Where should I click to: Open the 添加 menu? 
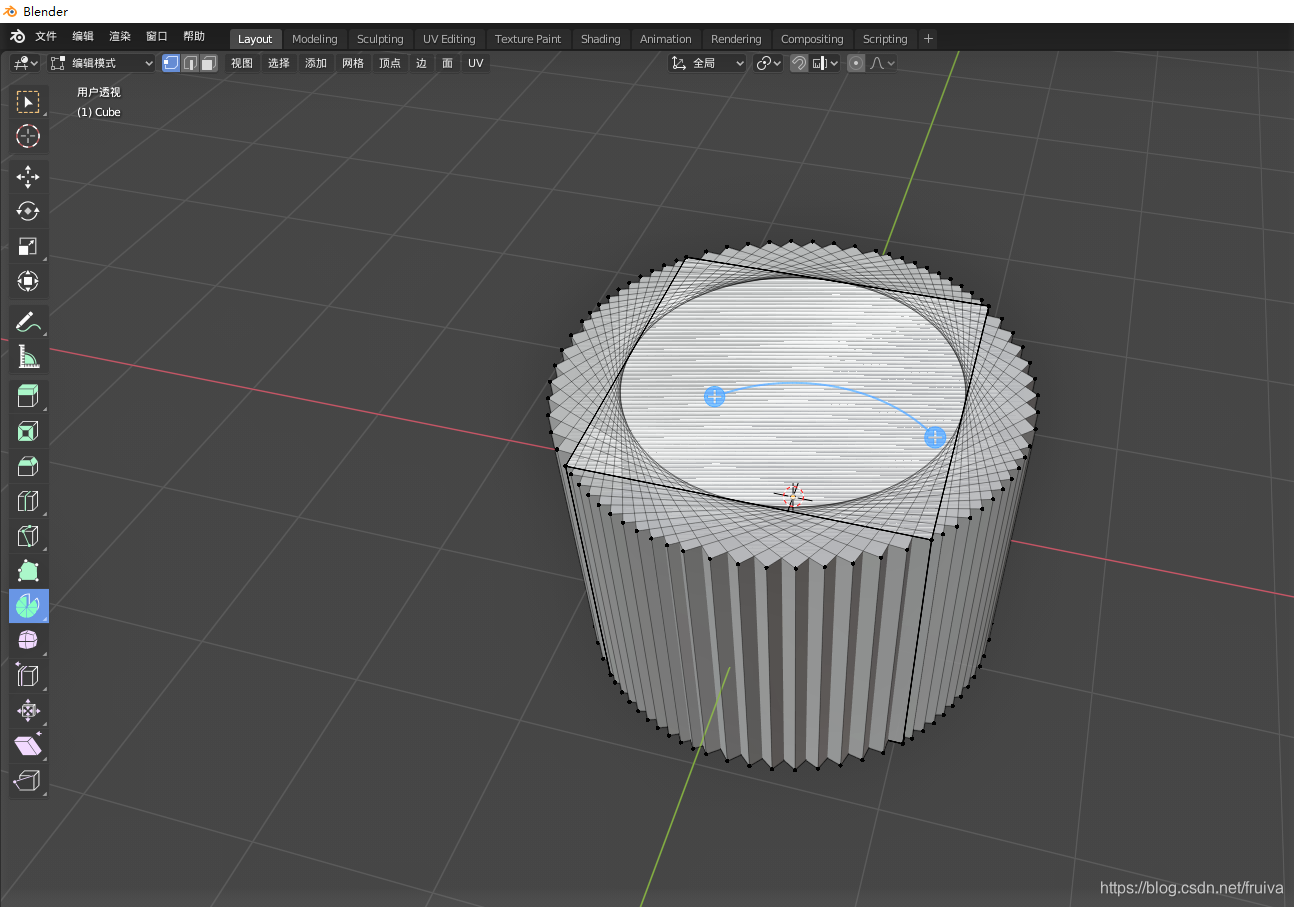(x=316, y=63)
